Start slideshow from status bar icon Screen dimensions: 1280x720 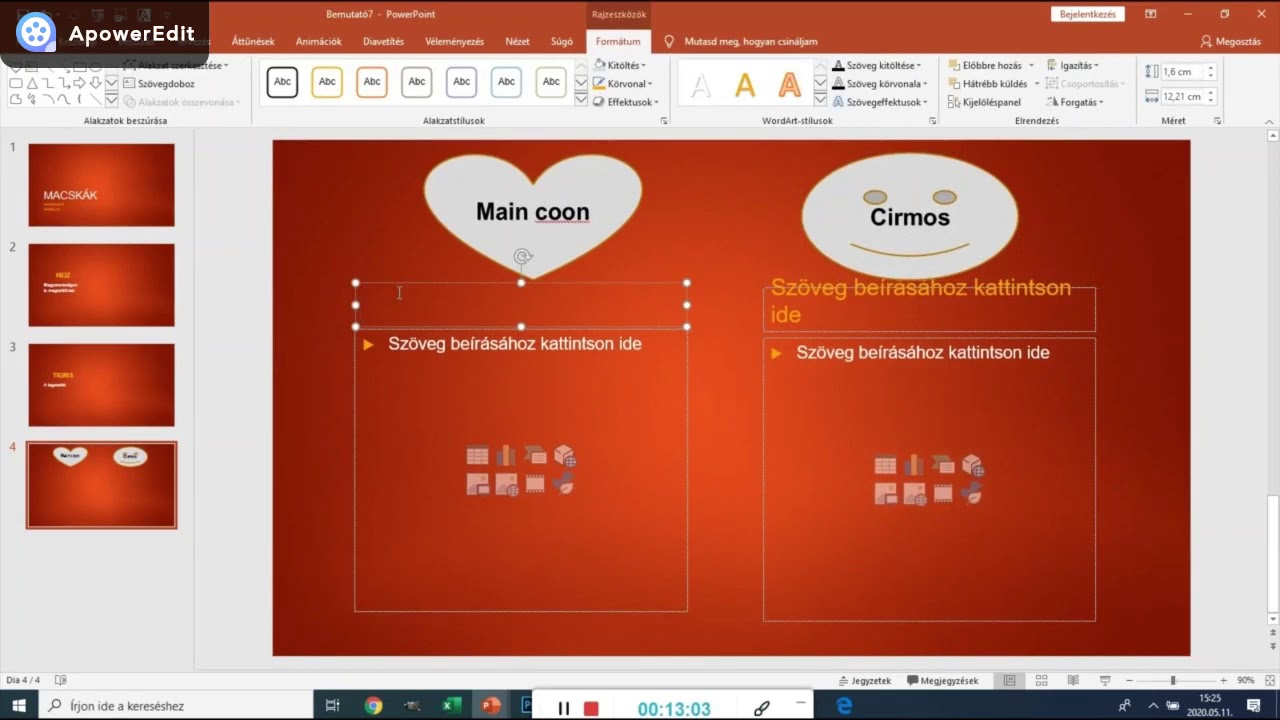[x=1104, y=680]
